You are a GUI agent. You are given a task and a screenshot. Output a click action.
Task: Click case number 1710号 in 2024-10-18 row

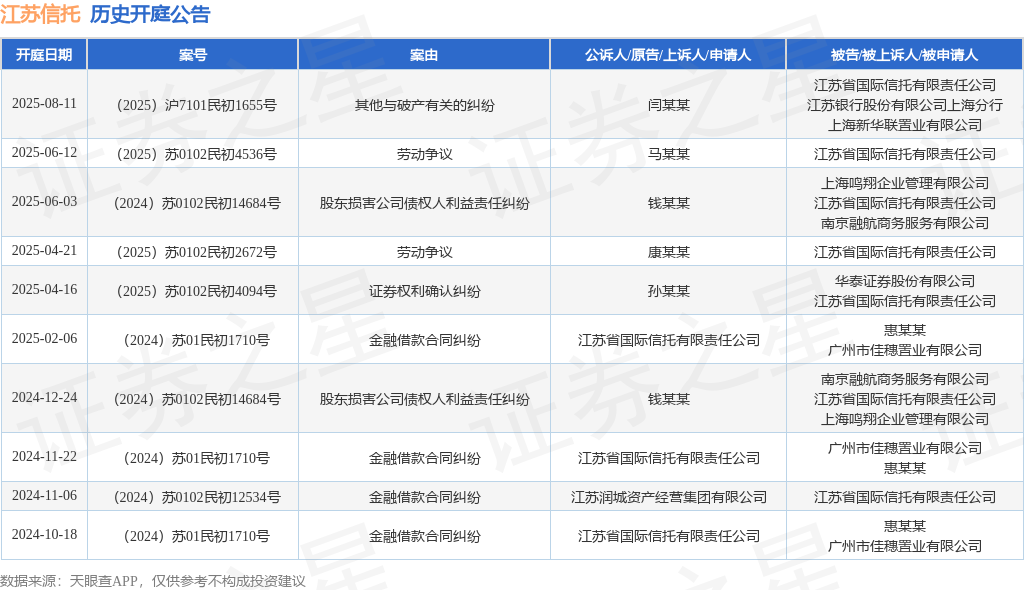(193, 536)
